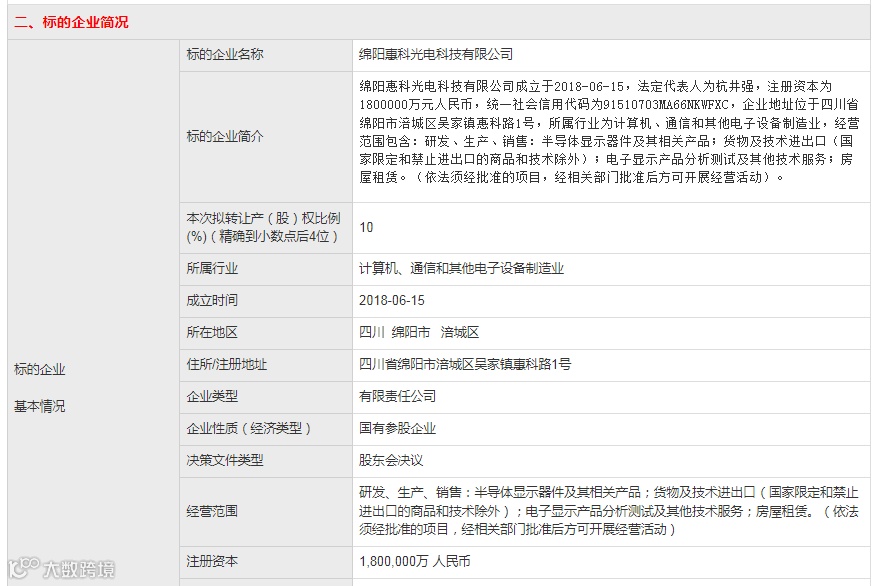879x586 pixels.
Task: Click value 有限责任公司
Action: tap(397, 396)
